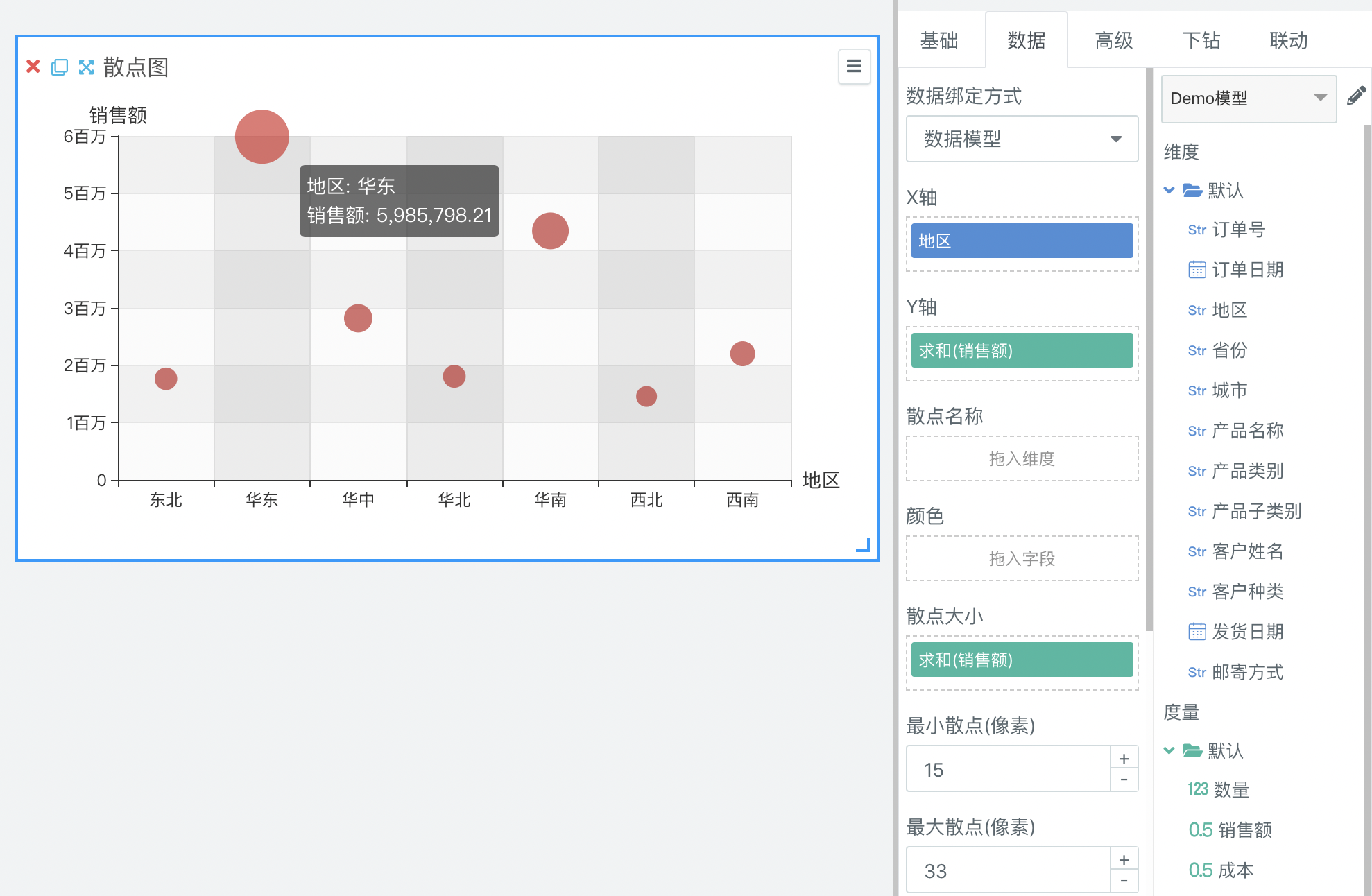Click the blue 默认 folder icon under 维度
Viewport: 1372px width, 896px height.
click(x=1192, y=190)
